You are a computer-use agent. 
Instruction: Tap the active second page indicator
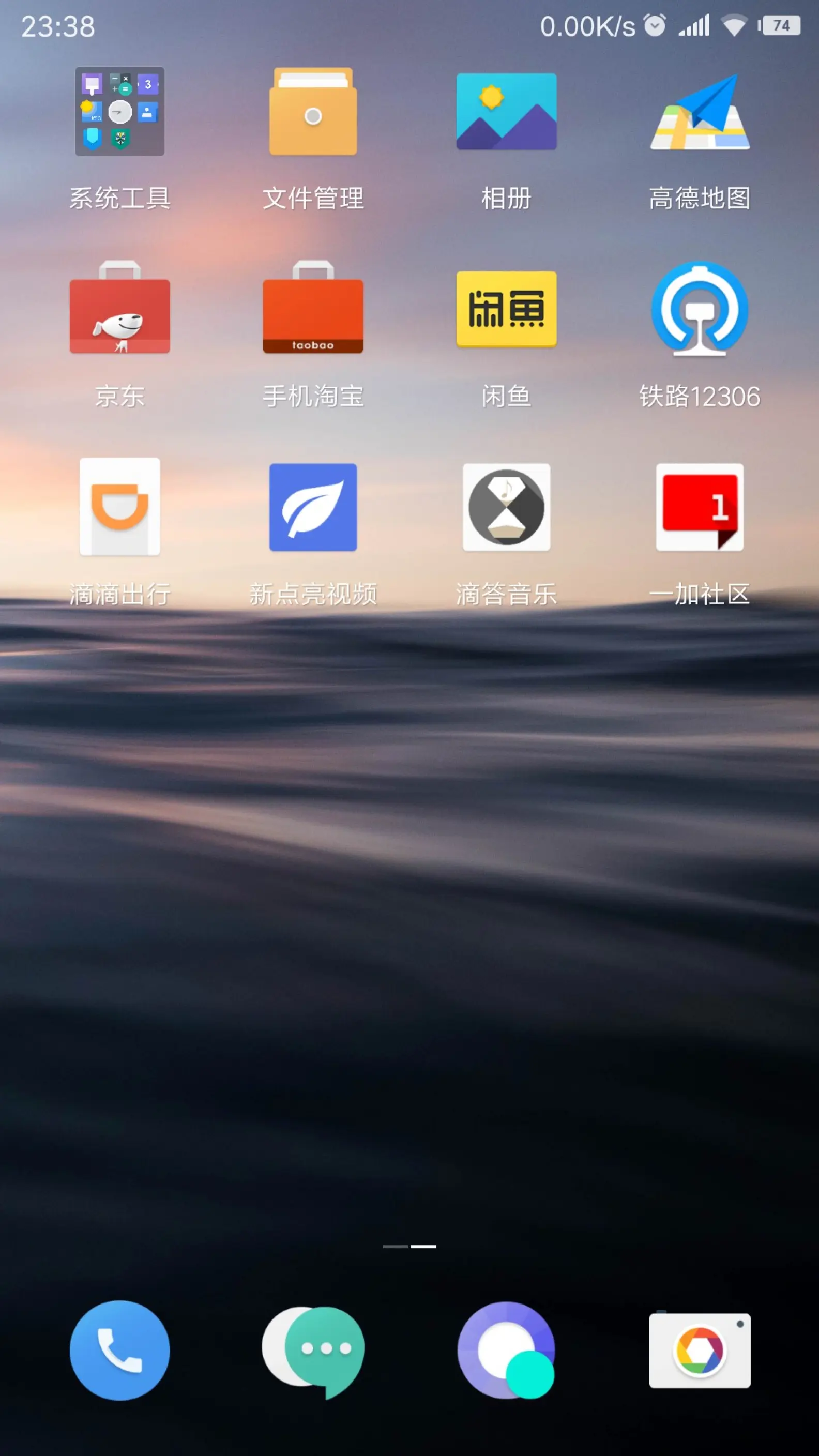pos(423,1246)
